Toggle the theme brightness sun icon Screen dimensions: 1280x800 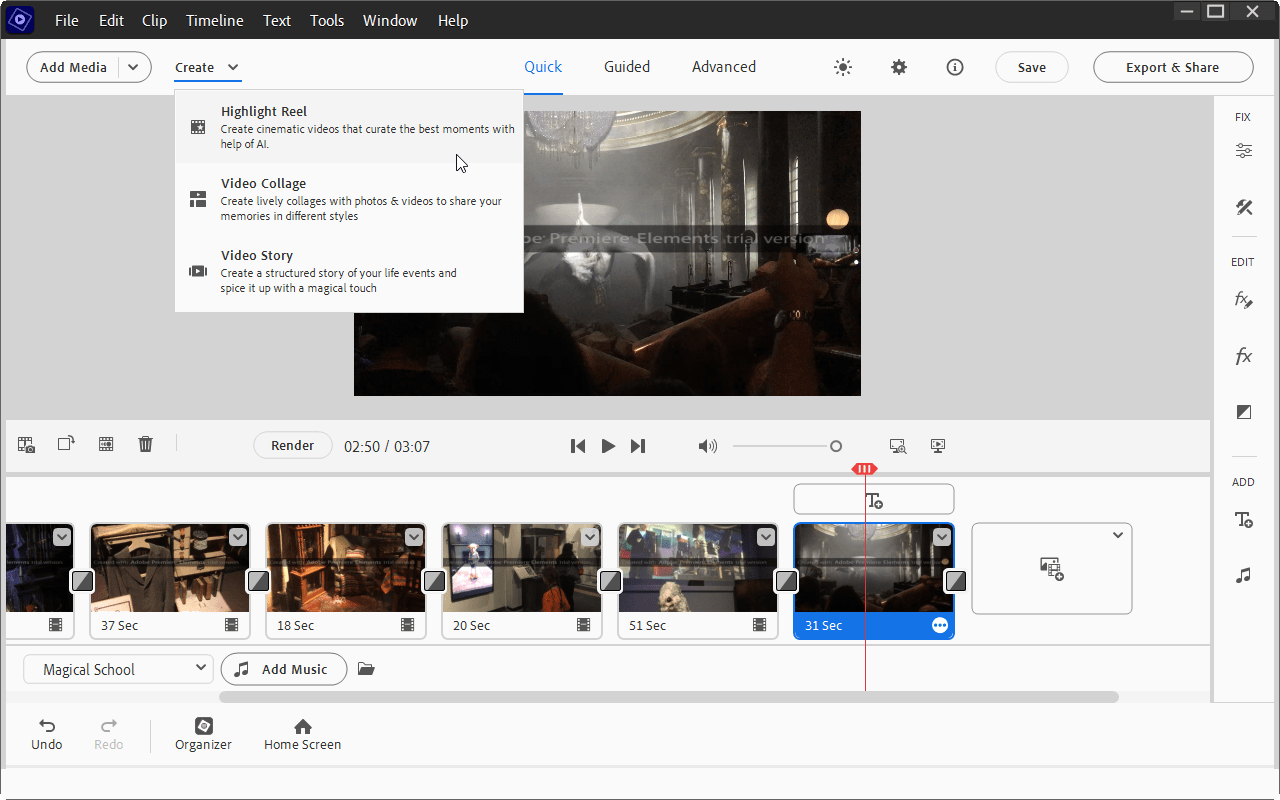tap(842, 67)
